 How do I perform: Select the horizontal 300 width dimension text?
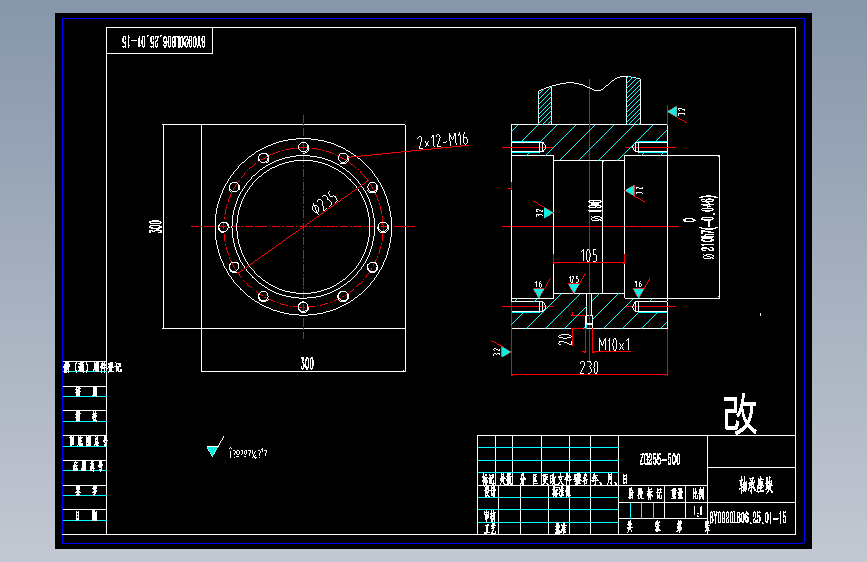point(307,363)
